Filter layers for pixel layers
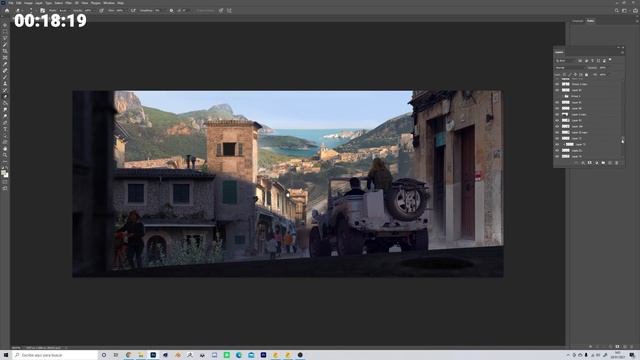 click(x=580, y=61)
